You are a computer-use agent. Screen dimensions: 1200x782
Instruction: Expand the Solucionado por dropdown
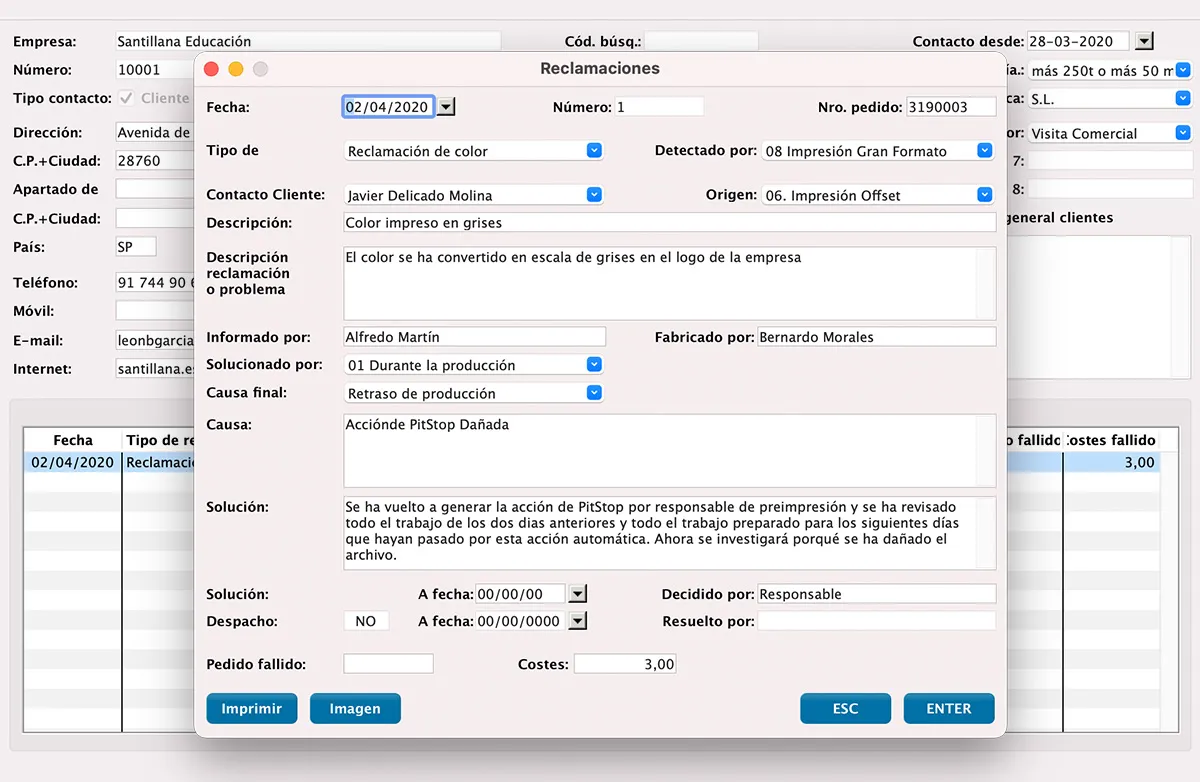point(594,365)
